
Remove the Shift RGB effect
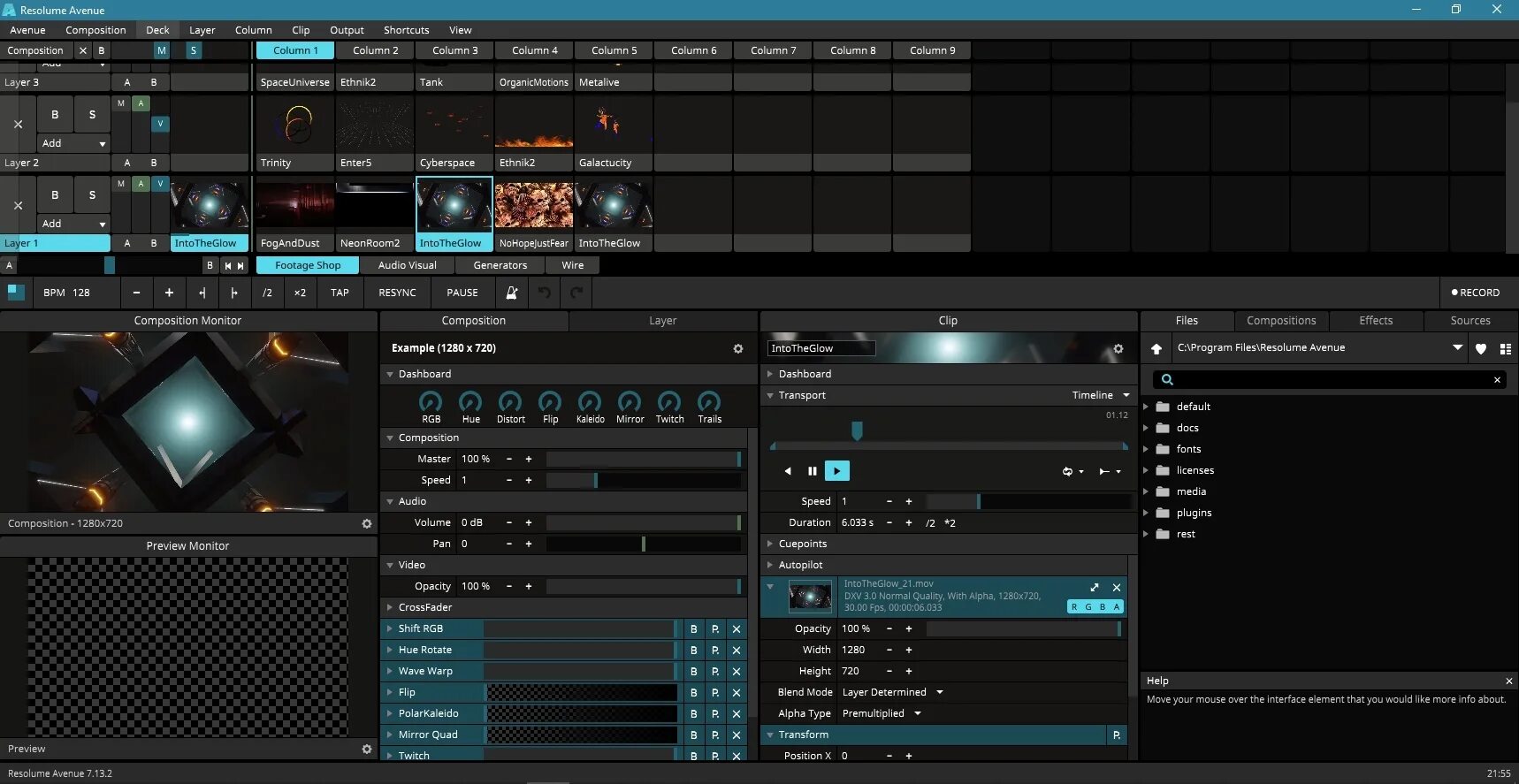[737, 628]
